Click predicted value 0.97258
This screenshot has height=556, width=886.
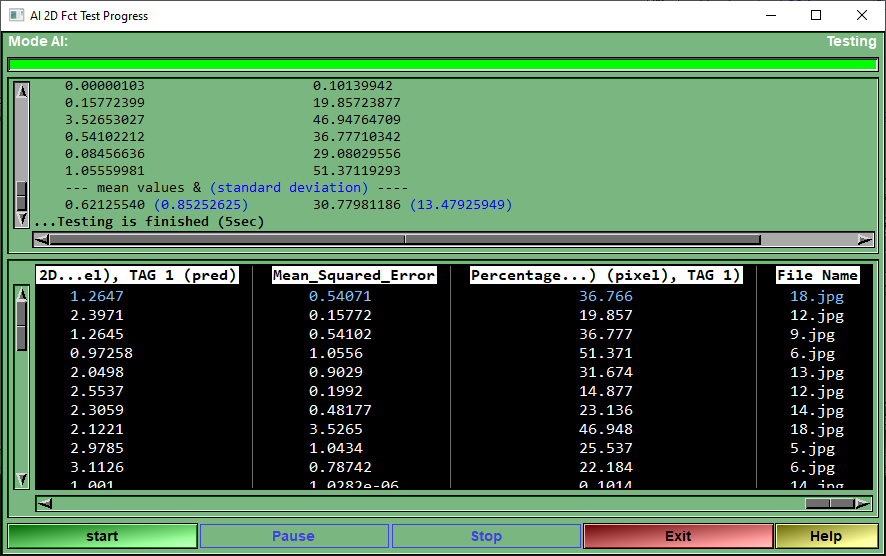click(101, 353)
